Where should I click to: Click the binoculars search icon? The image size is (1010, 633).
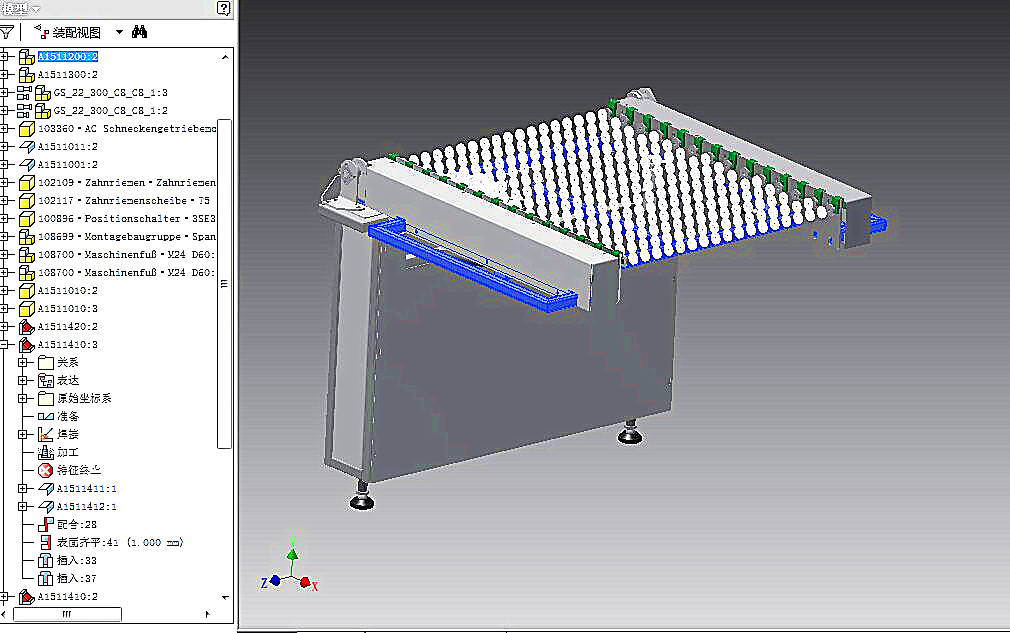[139, 31]
